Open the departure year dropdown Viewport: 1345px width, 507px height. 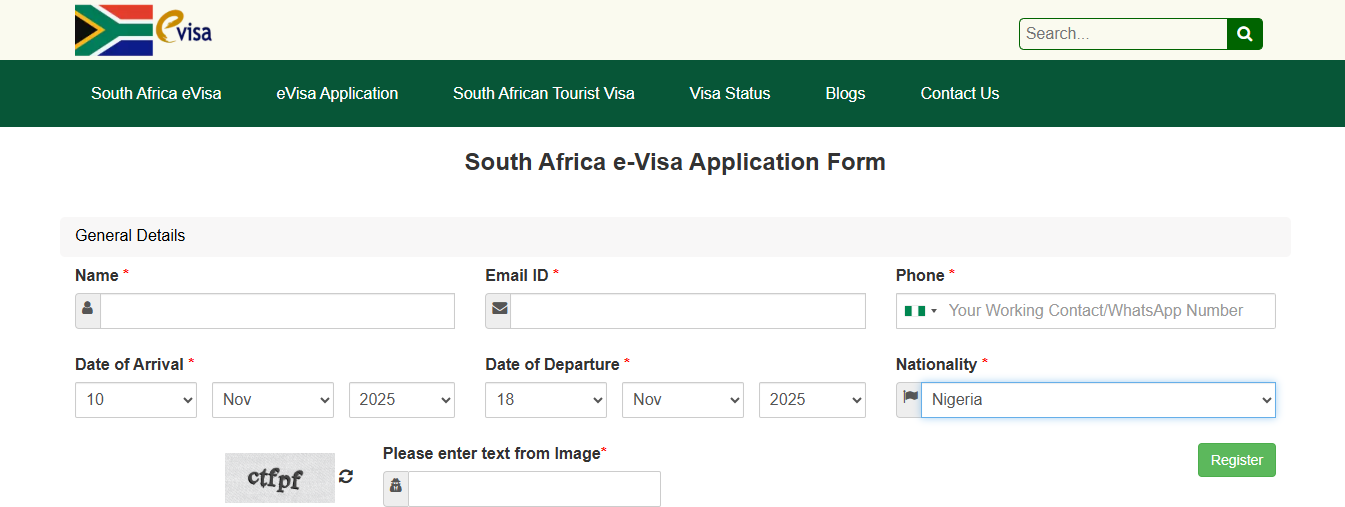click(811, 399)
